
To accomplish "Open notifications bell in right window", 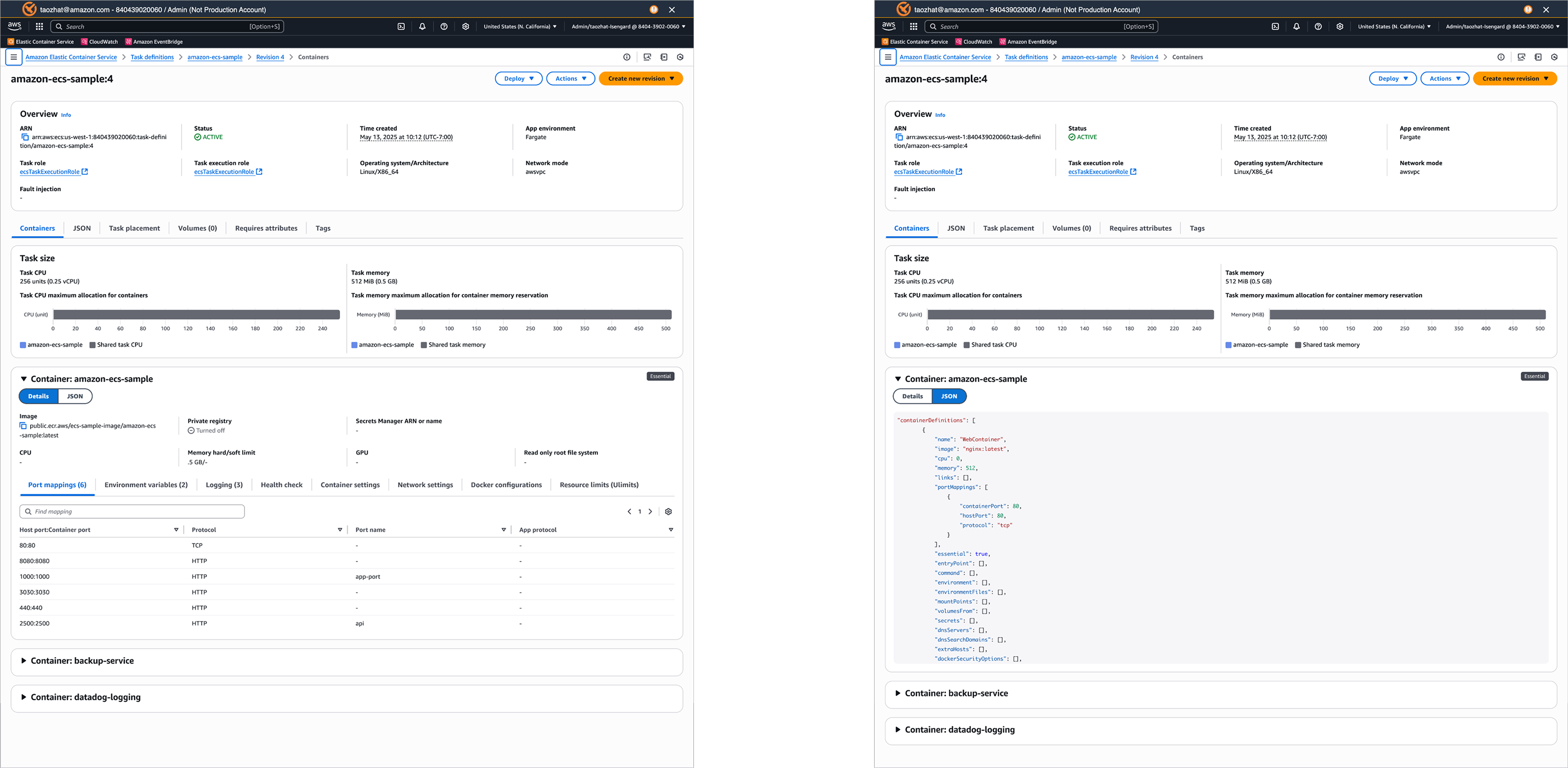I will 1297,27.
